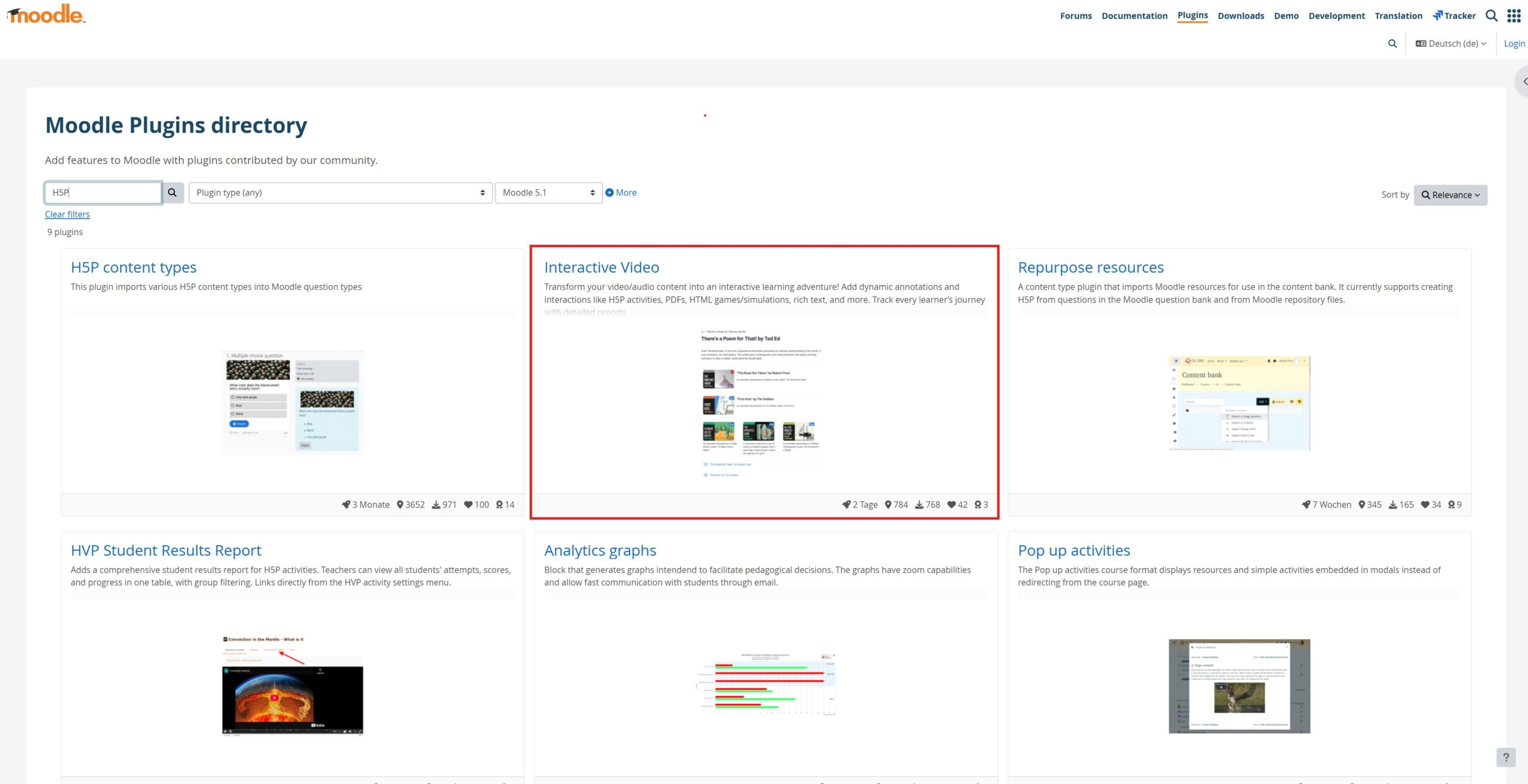Click the heart icon showing 42 favourites
This screenshot has width=1528, height=784.
coord(951,504)
